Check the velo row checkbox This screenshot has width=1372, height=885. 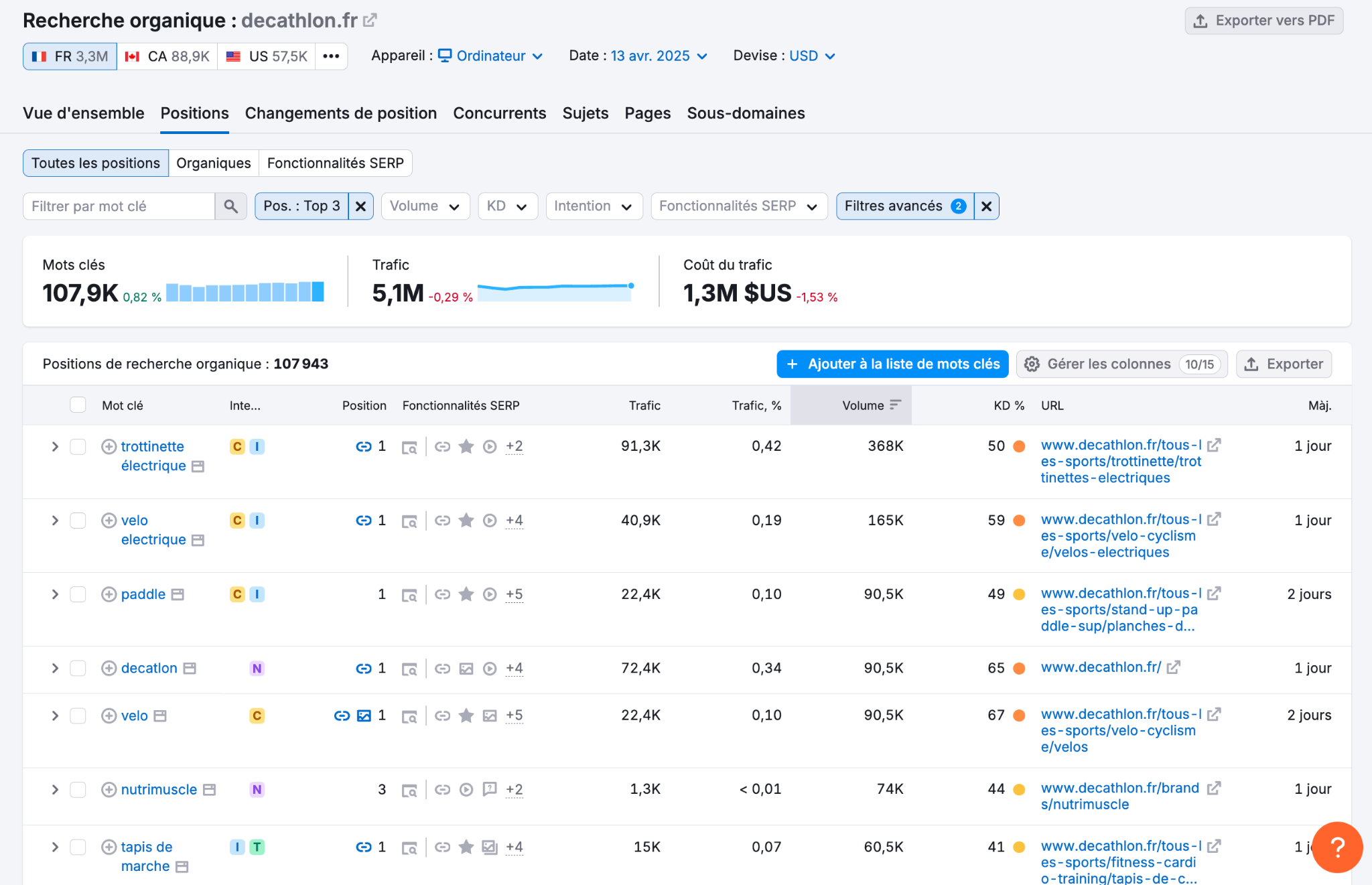pyautogui.click(x=78, y=716)
